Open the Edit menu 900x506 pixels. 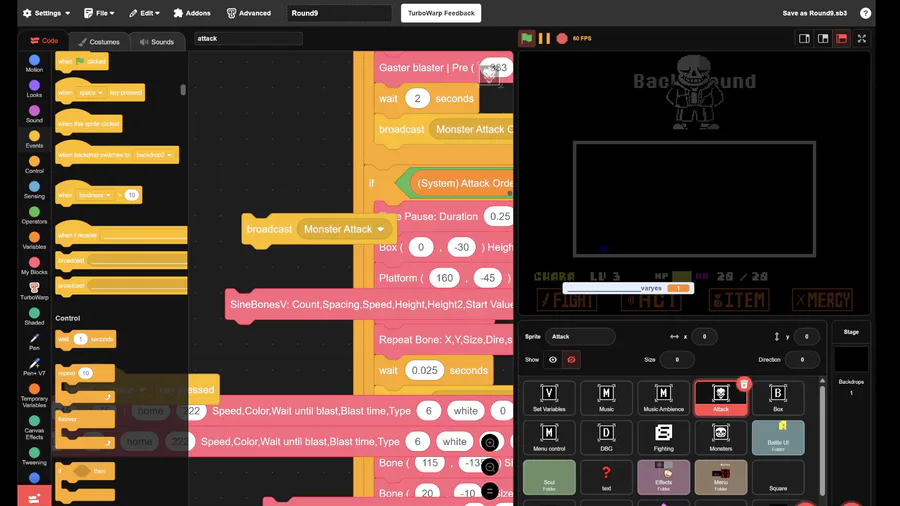click(x=144, y=13)
